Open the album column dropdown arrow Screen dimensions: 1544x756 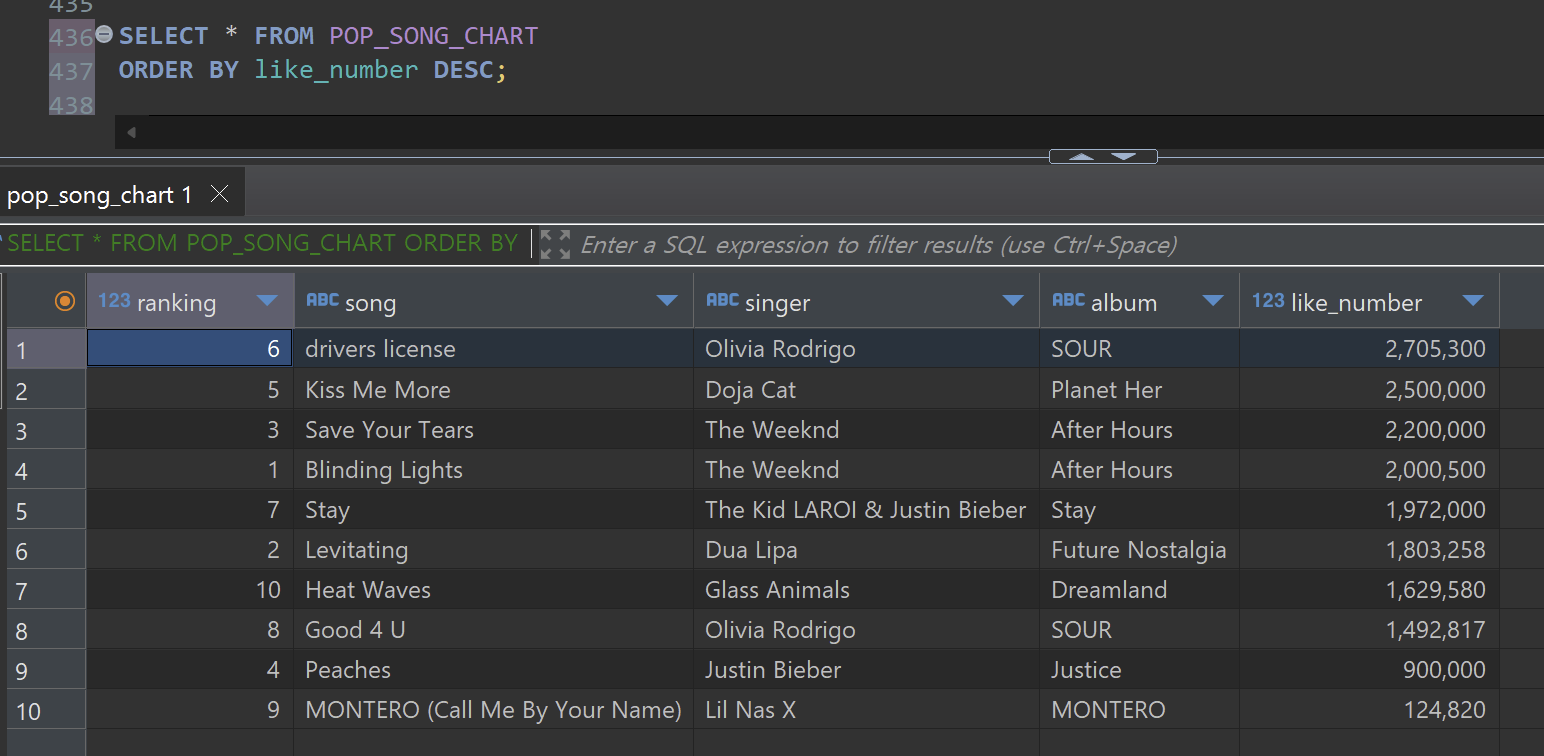[x=1213, y=301]
